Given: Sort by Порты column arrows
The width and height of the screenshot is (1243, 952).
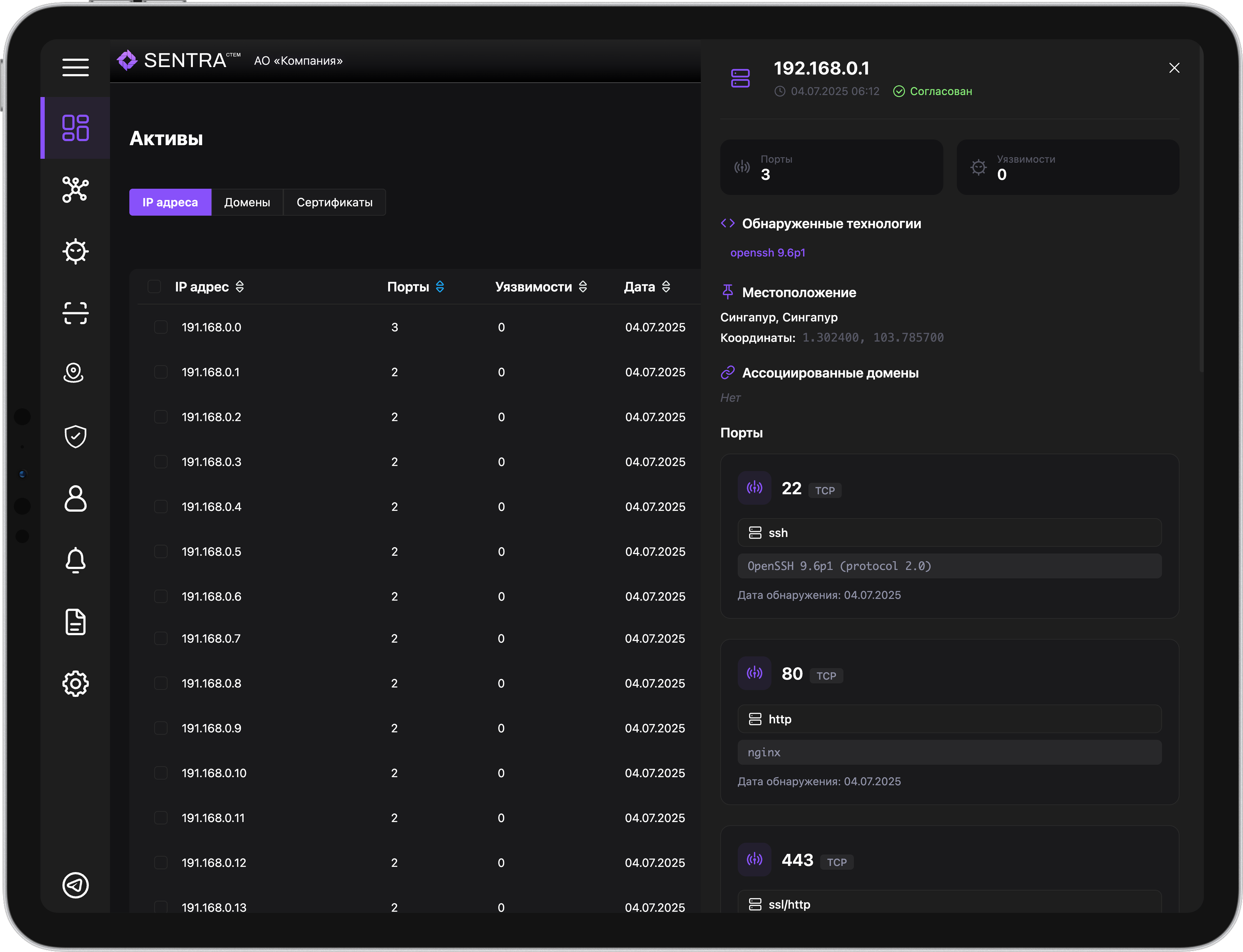Looking at the screenshot, I should tap(440, 287).
